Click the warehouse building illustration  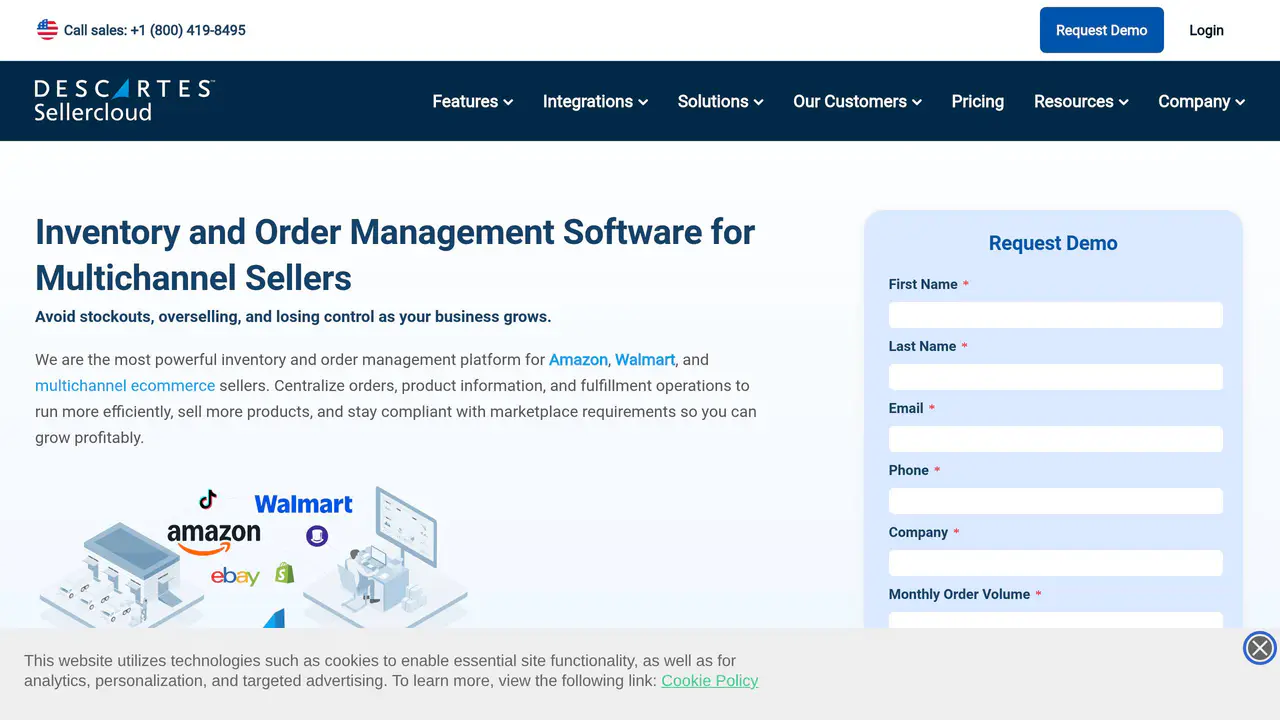(122, 574)
